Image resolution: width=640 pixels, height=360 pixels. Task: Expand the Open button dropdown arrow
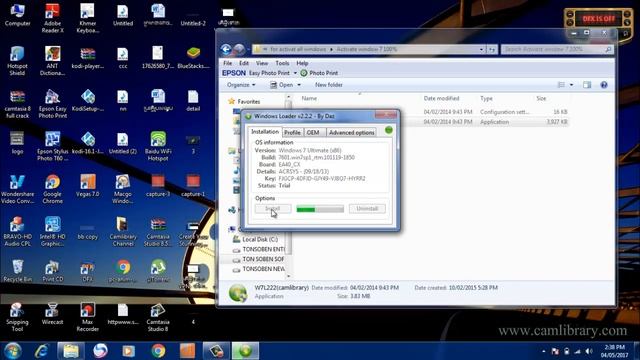(299, 85)
